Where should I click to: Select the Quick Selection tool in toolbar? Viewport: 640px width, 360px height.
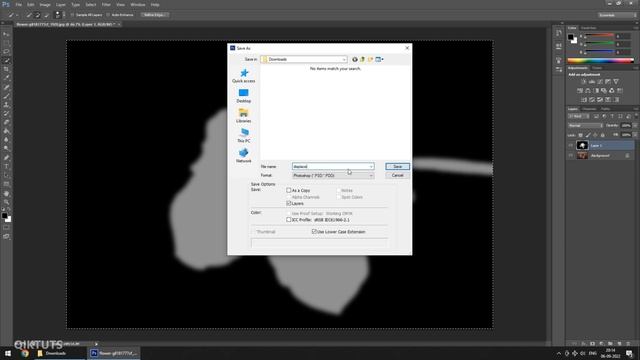coord(6,60)
